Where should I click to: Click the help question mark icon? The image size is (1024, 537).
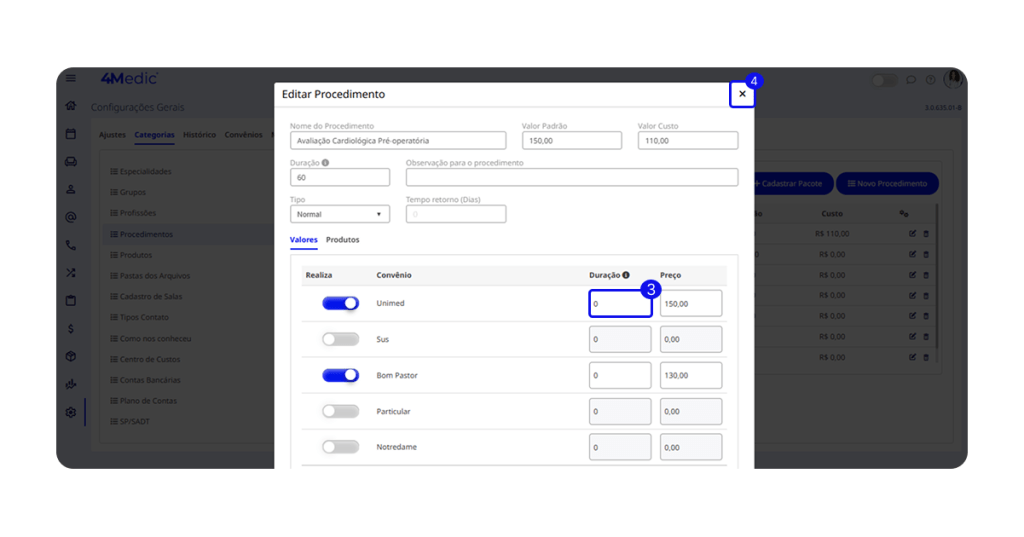click(x=930, y=80)
